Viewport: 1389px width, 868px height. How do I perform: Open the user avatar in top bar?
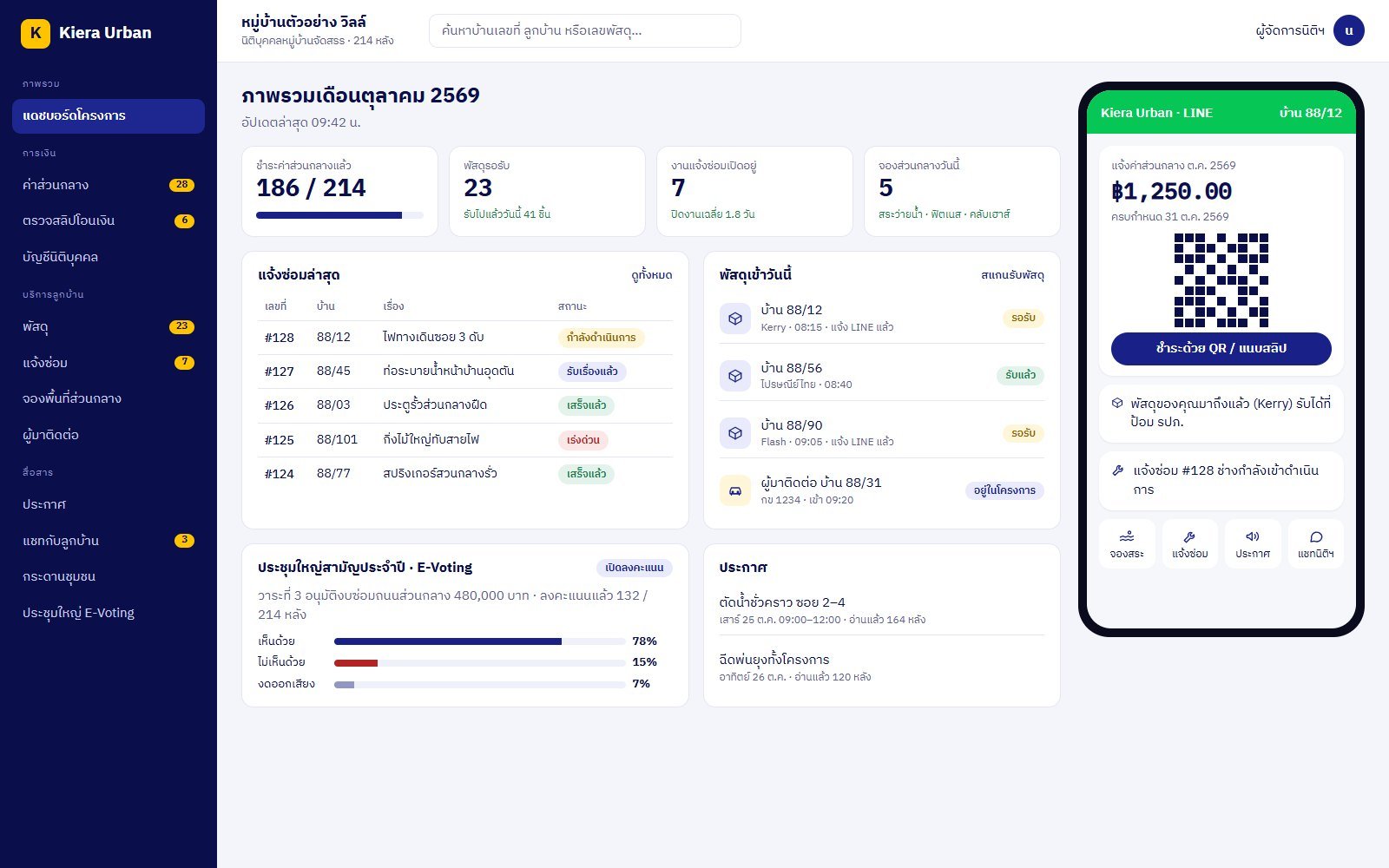click(x=1349, y=30)
